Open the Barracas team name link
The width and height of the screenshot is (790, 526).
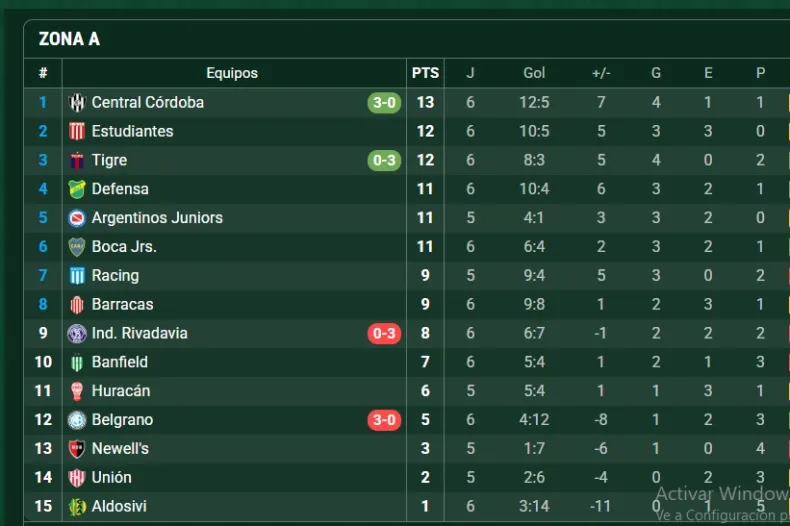point(122,304)
